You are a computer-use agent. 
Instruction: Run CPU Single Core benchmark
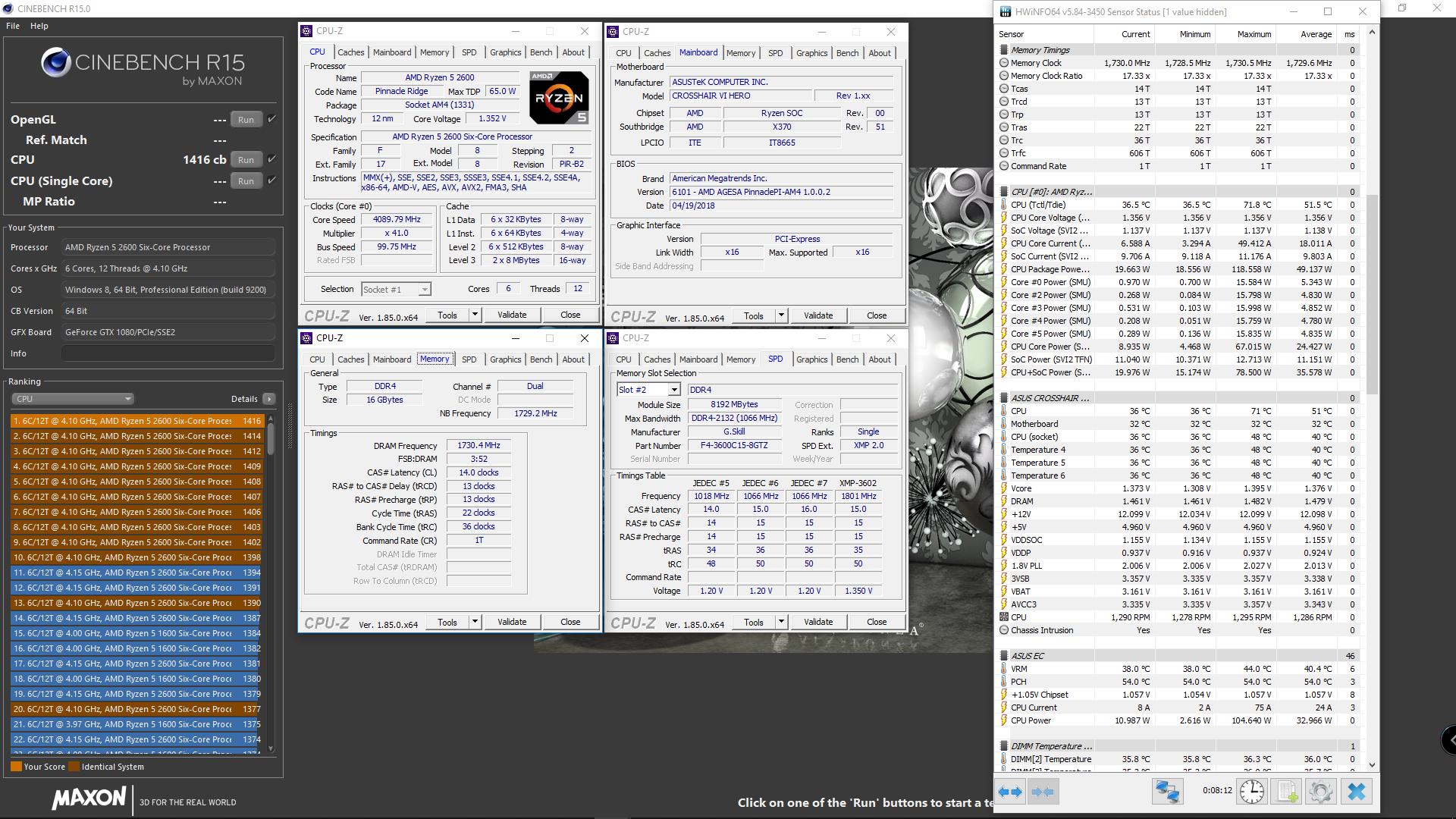coord(246,181)
